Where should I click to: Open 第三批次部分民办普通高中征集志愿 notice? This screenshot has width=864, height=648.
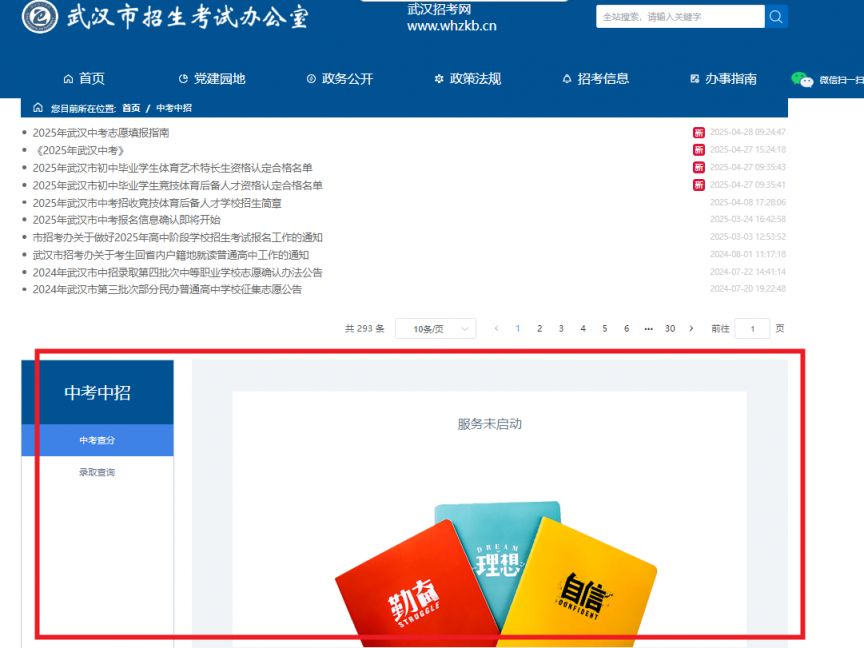[167, 289]
